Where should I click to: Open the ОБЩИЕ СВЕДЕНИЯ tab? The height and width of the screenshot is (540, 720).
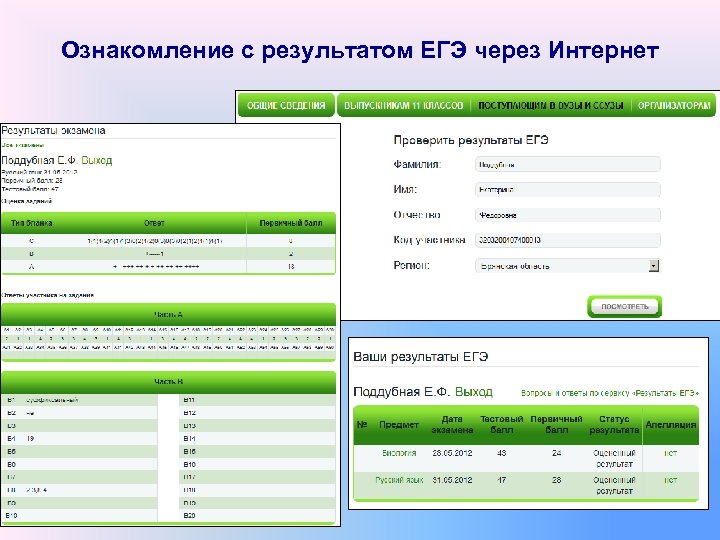tap(286, 105)
